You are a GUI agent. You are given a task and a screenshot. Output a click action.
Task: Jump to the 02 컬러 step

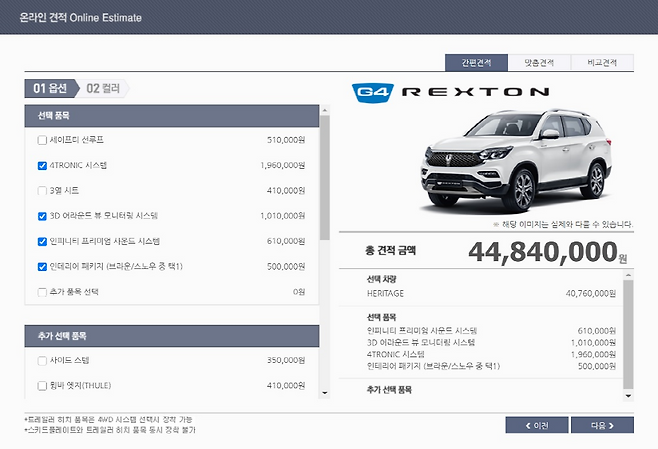[104, 88]
